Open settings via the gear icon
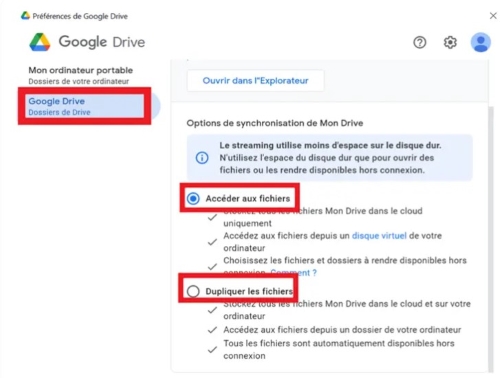 coord(450,42)
